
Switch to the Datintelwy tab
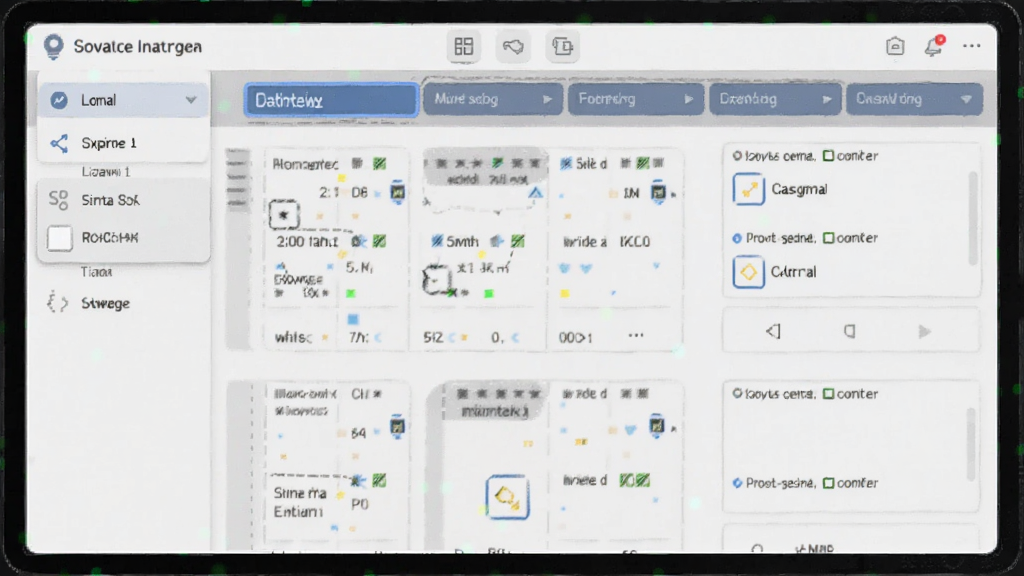(331, 100)
